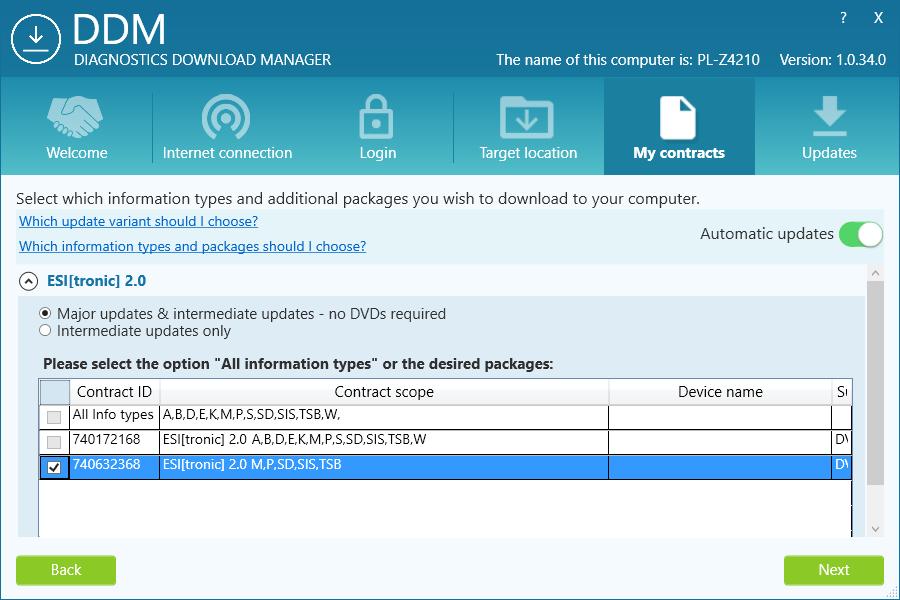Select the Internet connection signal icon
This screenshot has height=600, width=900.
click(x=226, y=117)
